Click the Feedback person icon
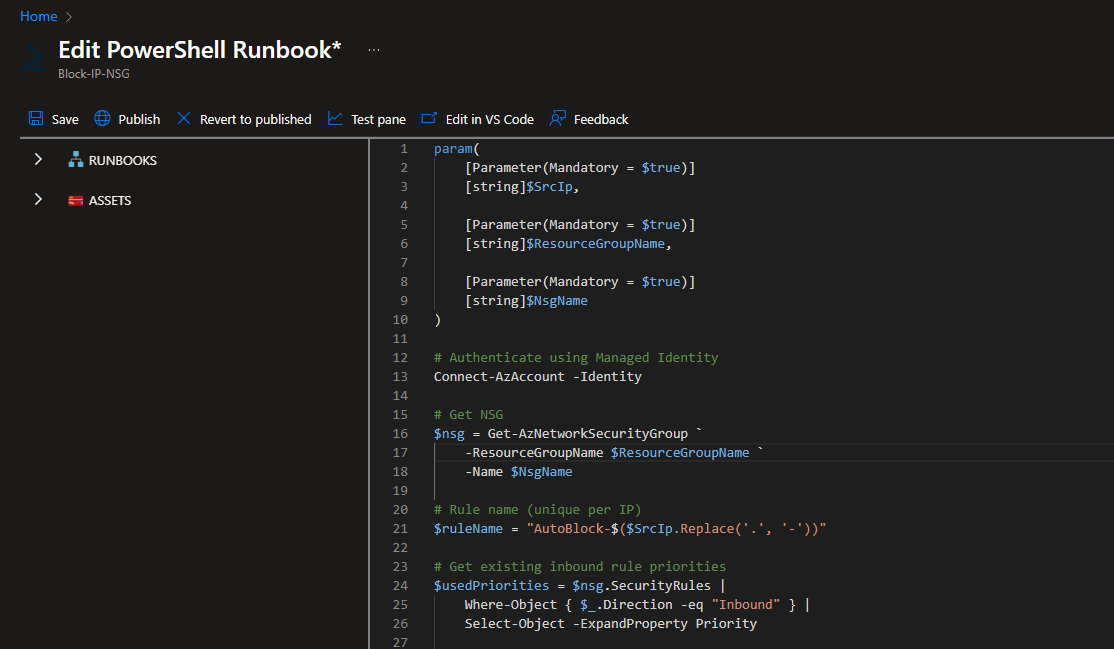The image size is (1114, 649). pyautogui.click(x=558, y=119)
